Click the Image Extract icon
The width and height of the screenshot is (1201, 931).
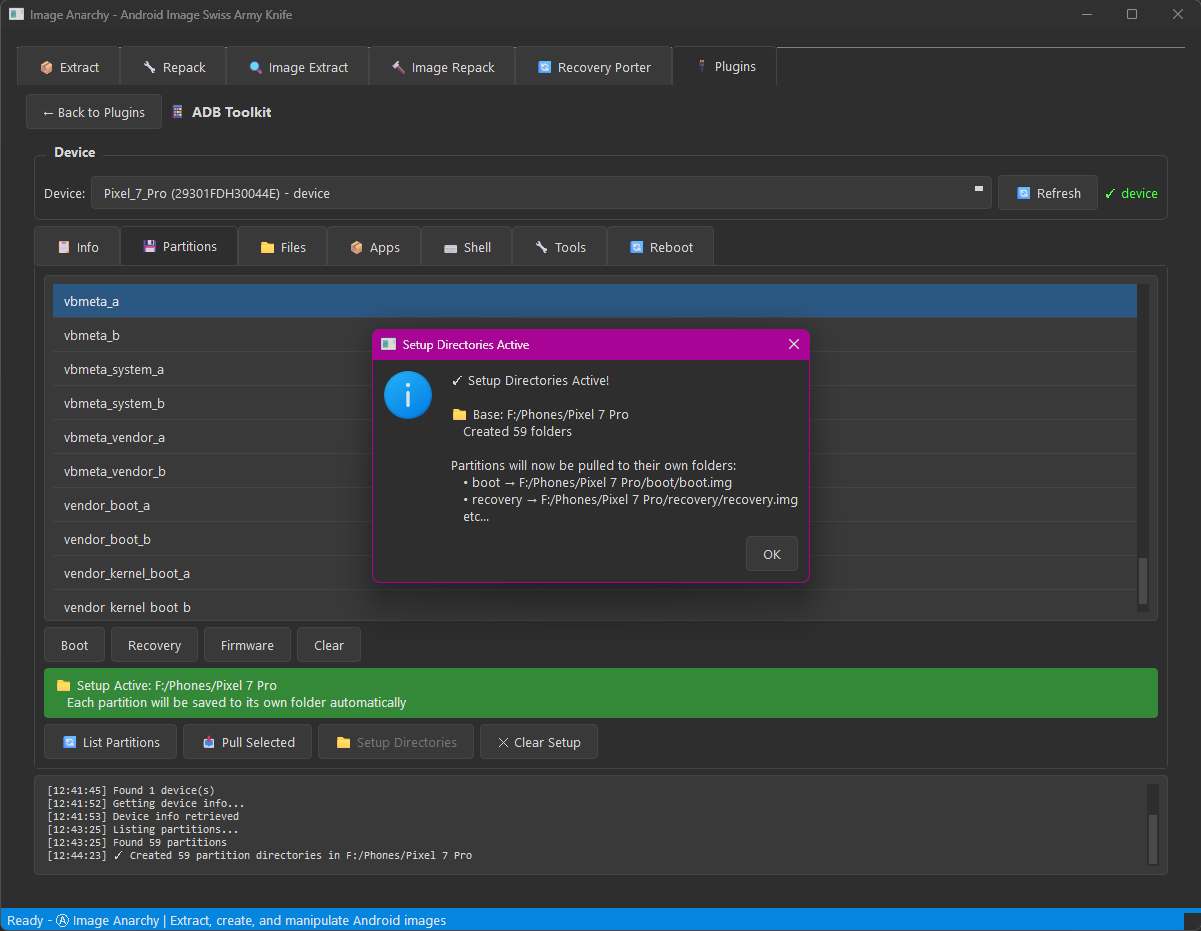click(256, 66)
